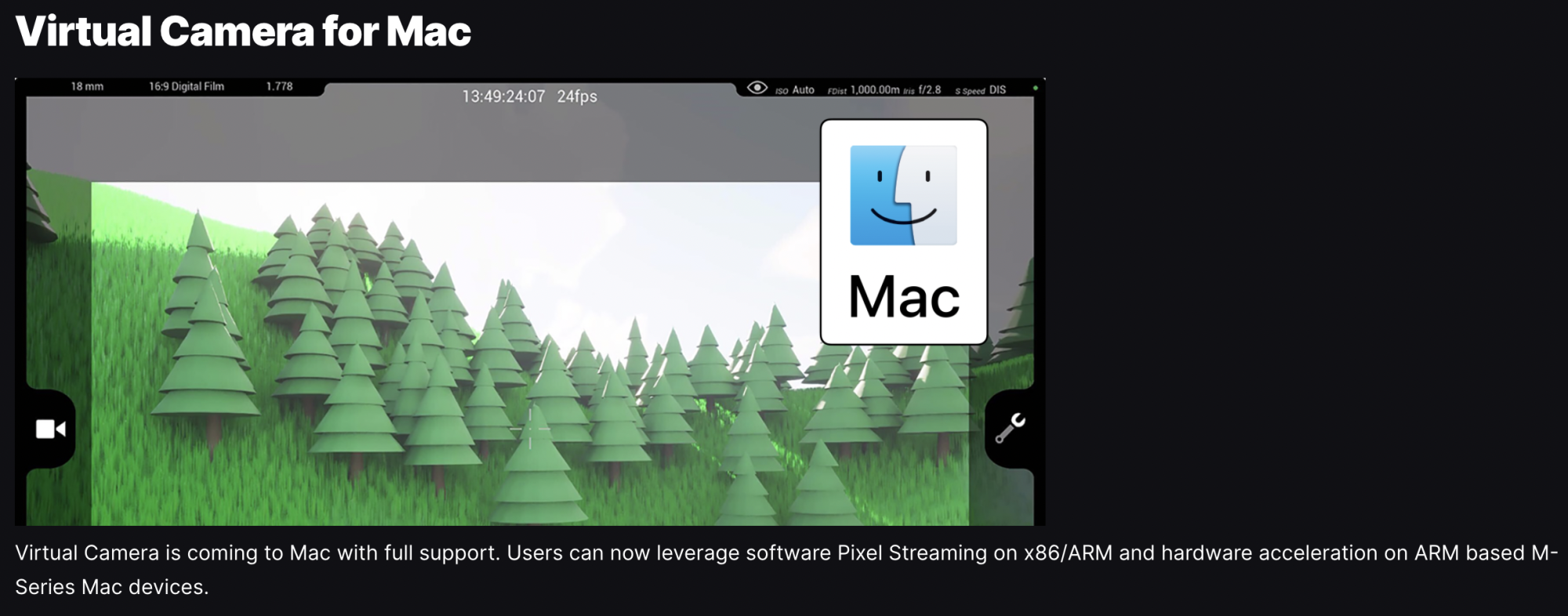The height and width of the screenshot is (616, 1568).
Task: Click the green status indicator dot
Action: [1035, 88]
